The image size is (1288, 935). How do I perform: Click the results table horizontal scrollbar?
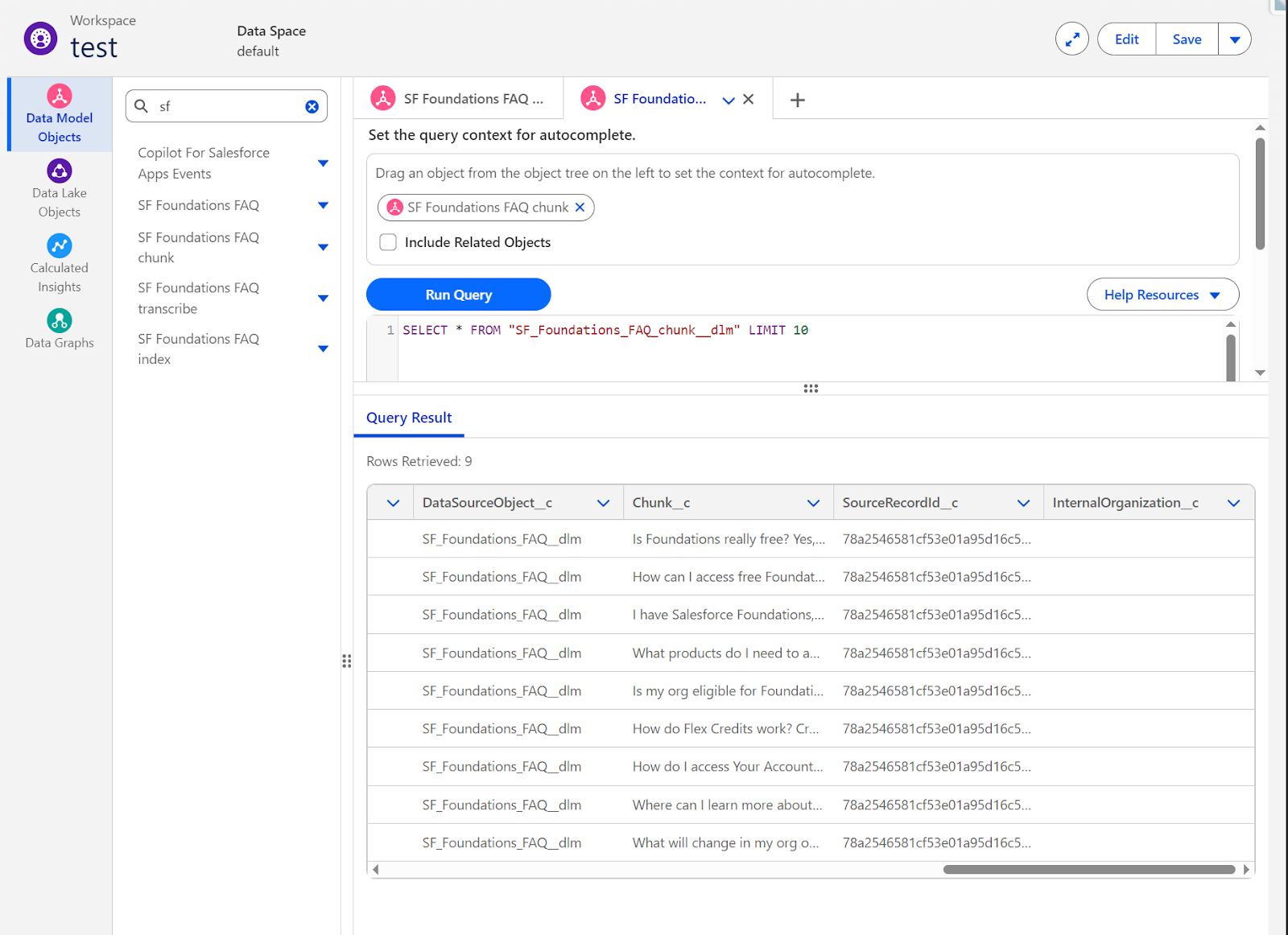(x=1088, y=869)
